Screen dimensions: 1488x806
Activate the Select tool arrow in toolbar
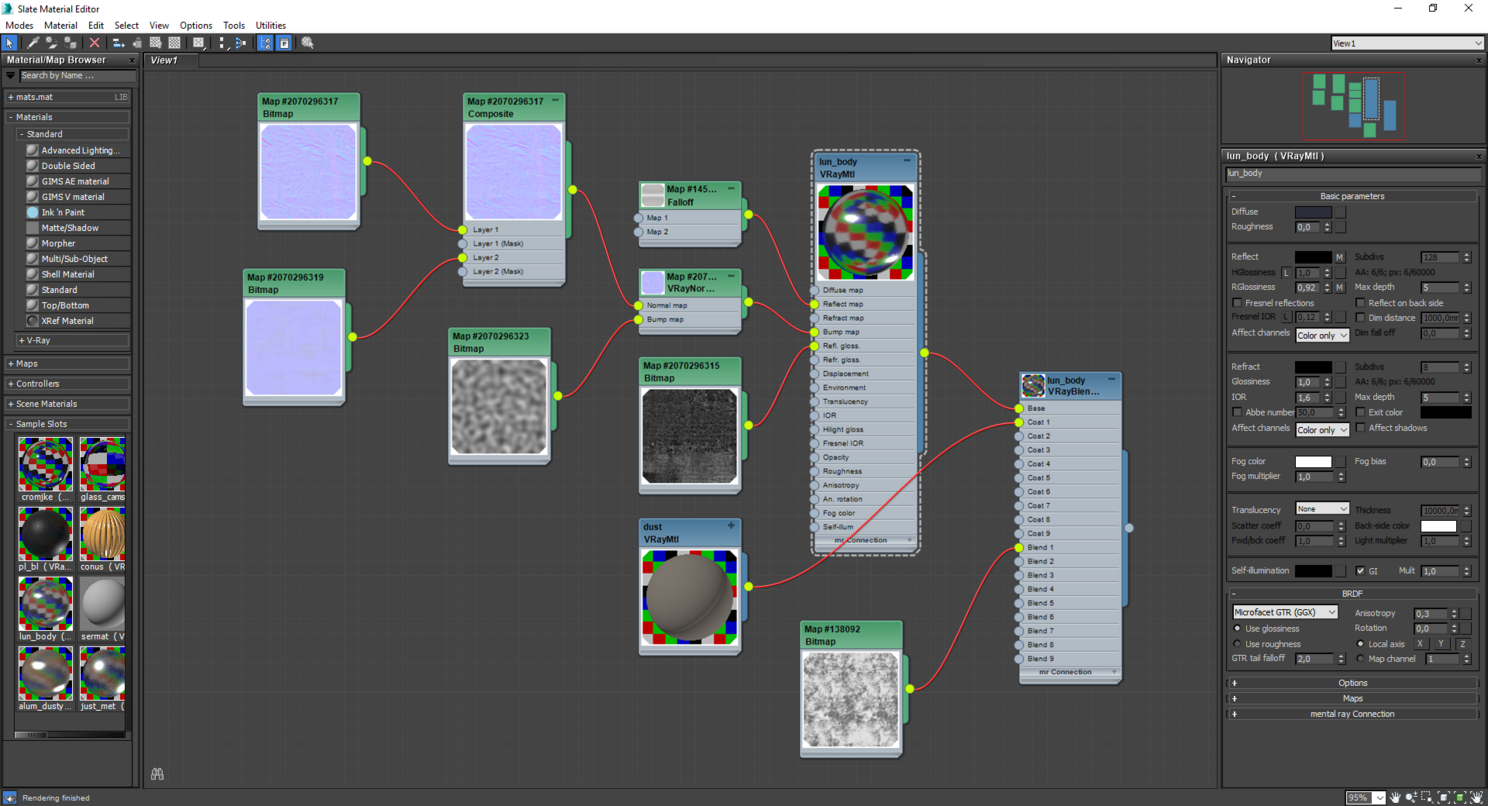tap(10, 43)
